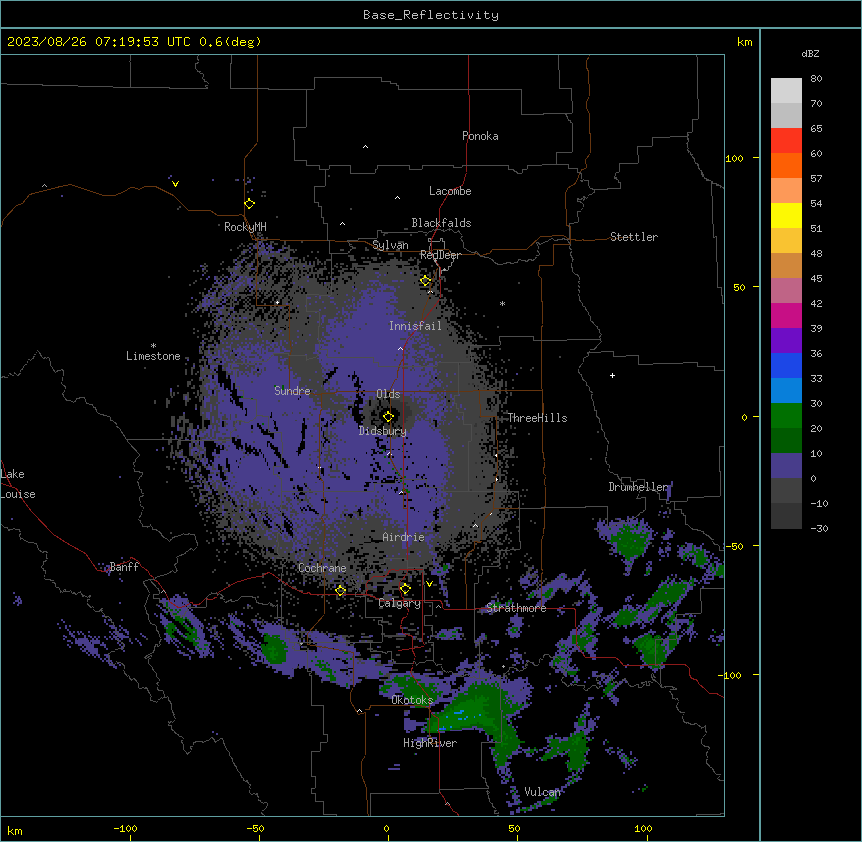Select the 80 dBZ white color swatch
Viewport: 862px width, 842px height.
coord(786,91)
